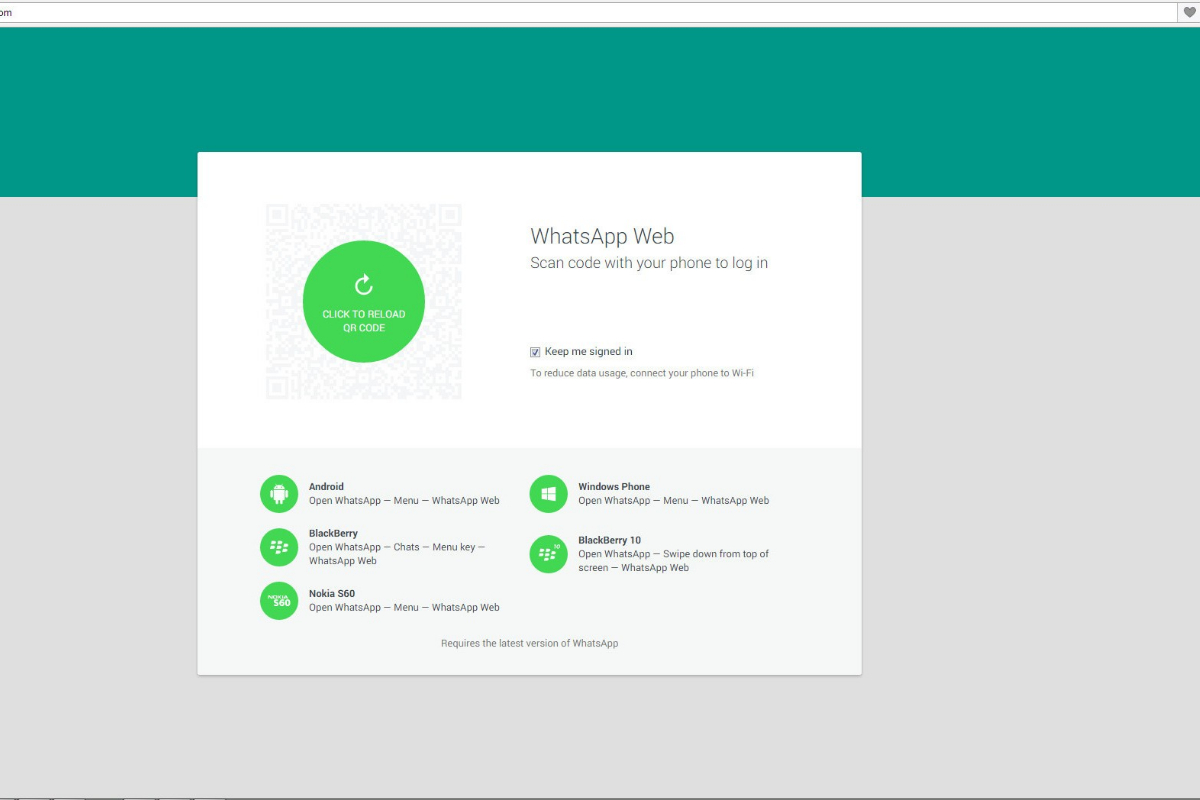Viewport: 1200px width, 800px height.
Task: Click the "Keep me signed in" label text
Action: [x=588, y=352]
